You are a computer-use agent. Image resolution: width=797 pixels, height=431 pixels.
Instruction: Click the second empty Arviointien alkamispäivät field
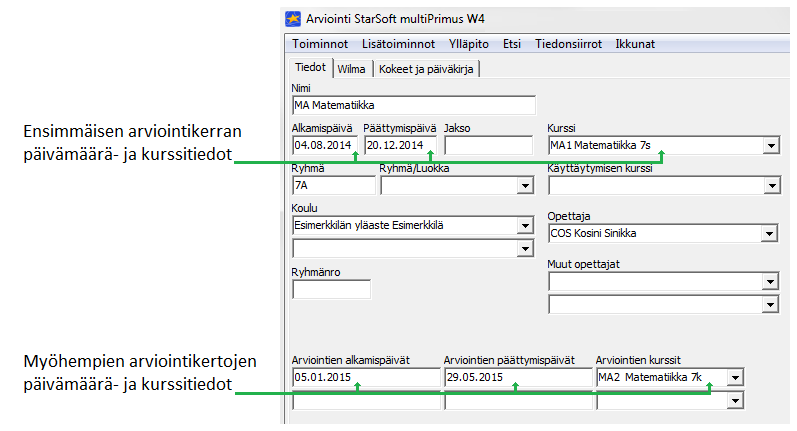(366, 402)
